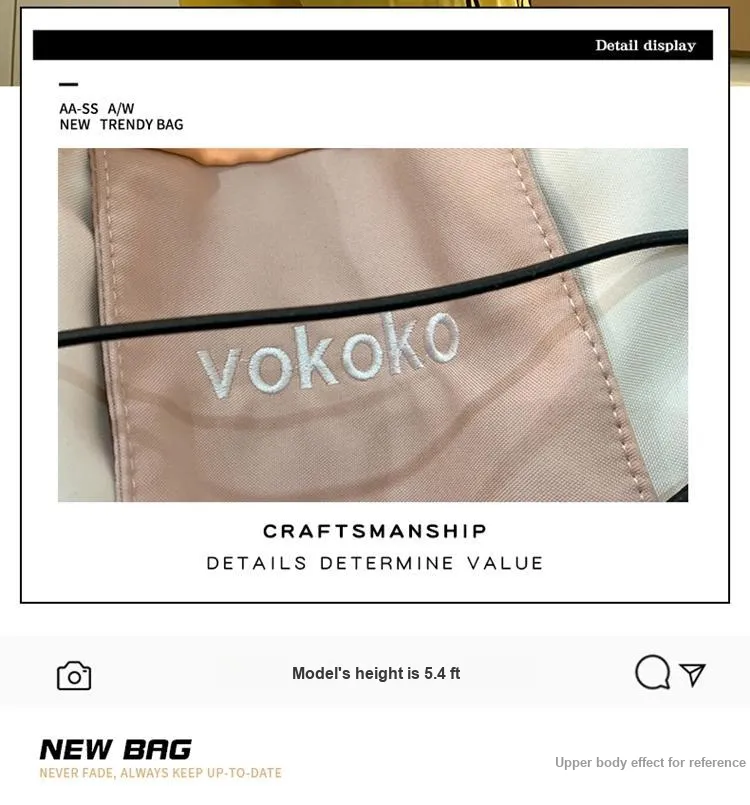The image size is (750, 805).
Task: Select the AA-SS A/W label
Action: (x=97, y=109)
